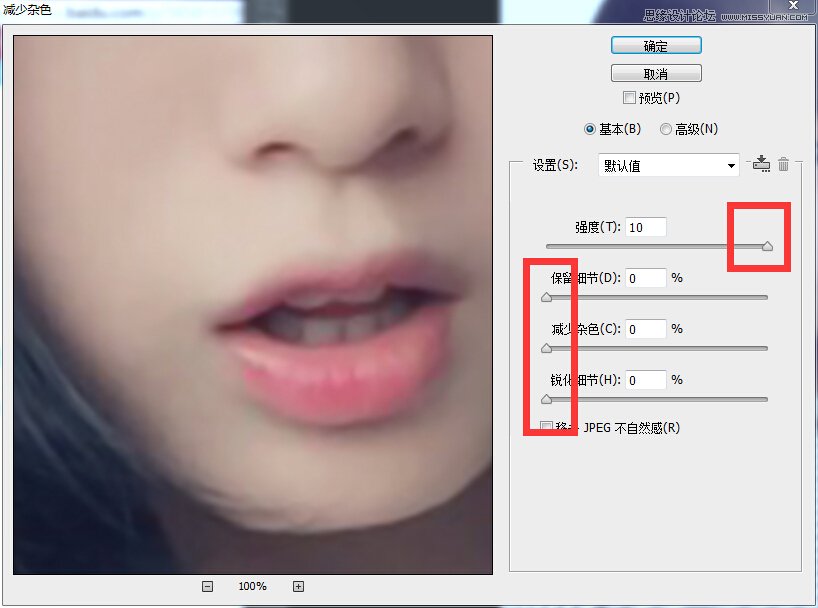Delete settings with the trash icon
The width and height of the screenshot is (818, 608).
pyautogui.click(x=783, y=164)
